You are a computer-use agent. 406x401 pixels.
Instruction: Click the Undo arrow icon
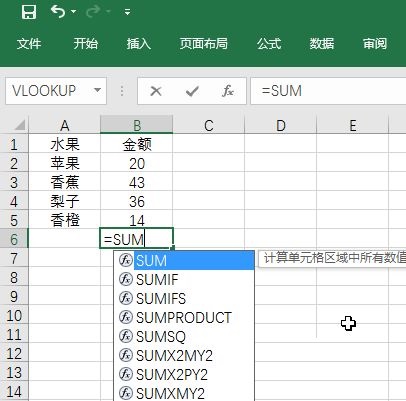click(x=57, y=12)
